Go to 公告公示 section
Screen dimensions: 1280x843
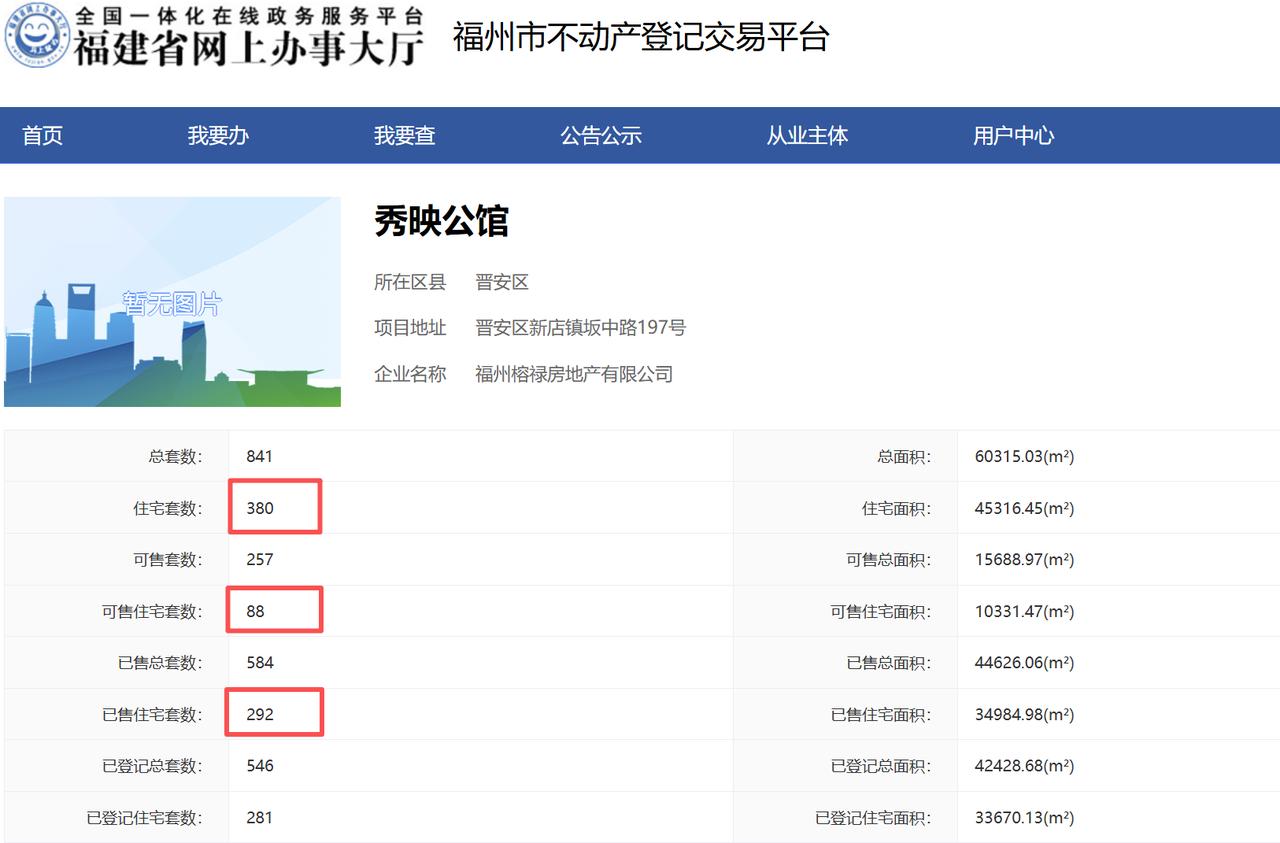601,136
